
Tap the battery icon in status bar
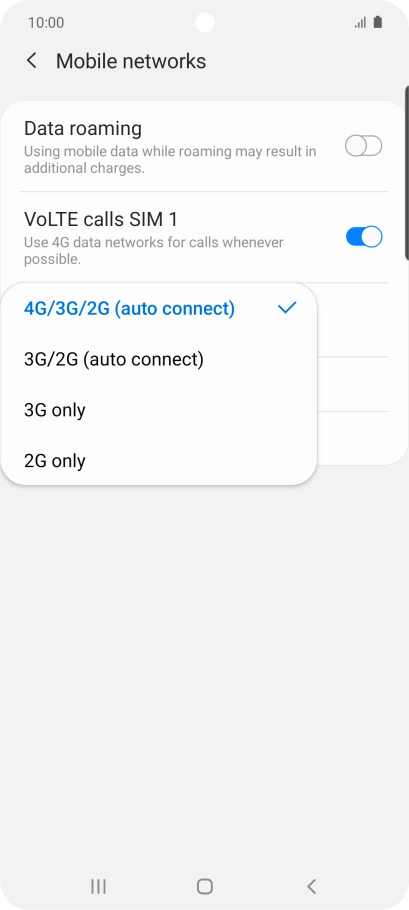pyautogui.click(x=378, y=23)
